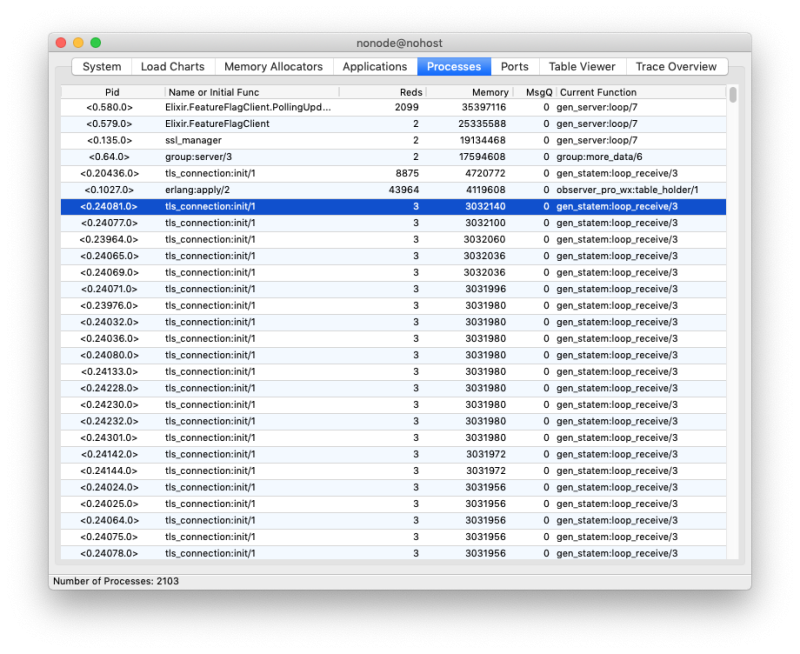Switch to the System tab

click(x=100, y=66)
